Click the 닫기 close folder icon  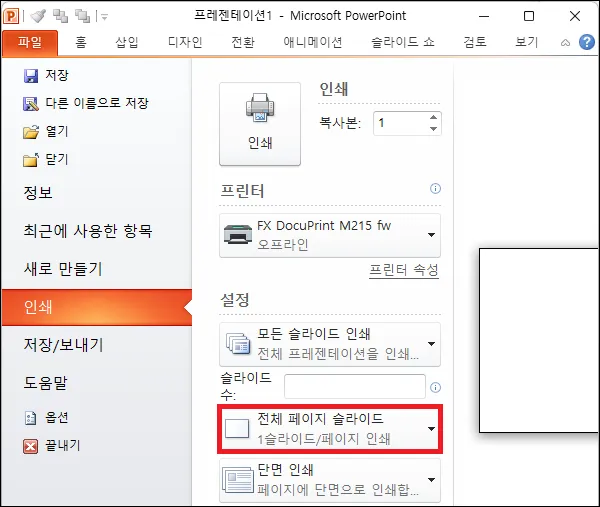(x=31, y=160)
